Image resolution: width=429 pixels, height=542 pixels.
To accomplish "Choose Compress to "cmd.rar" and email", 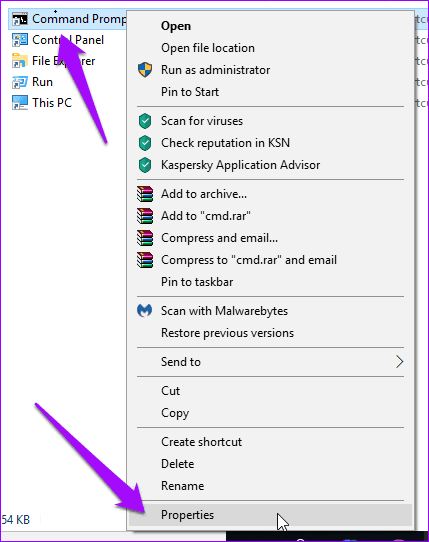I will (249, 260).
